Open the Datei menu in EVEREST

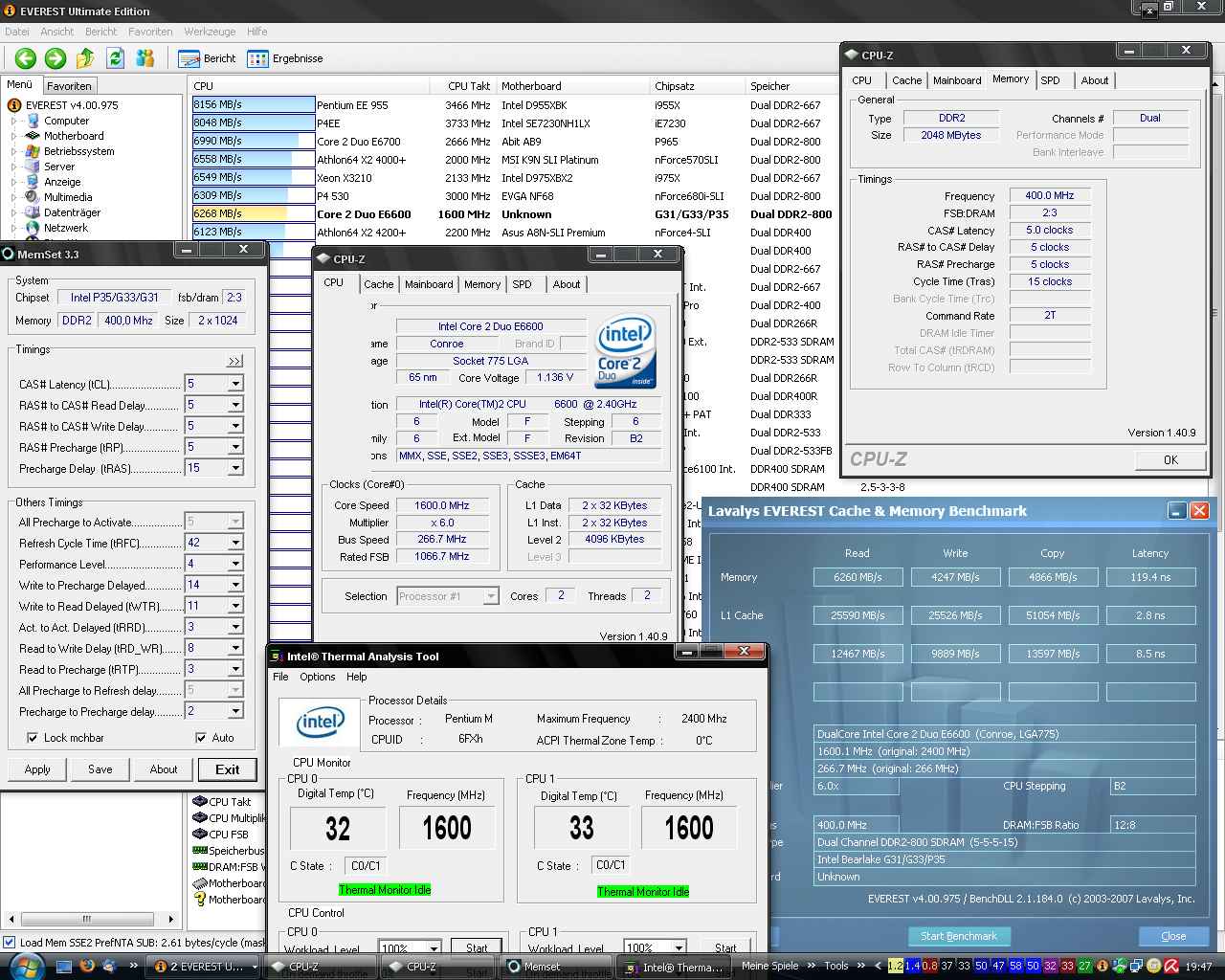(16, 32)
